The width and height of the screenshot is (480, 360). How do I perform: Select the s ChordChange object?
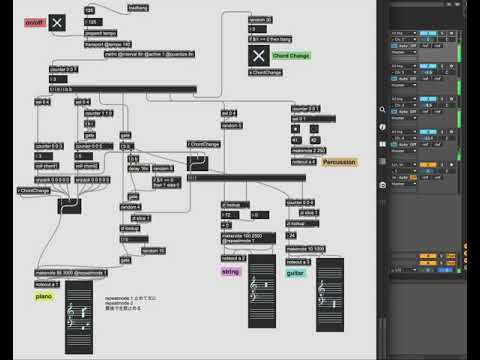coord(265,72)
